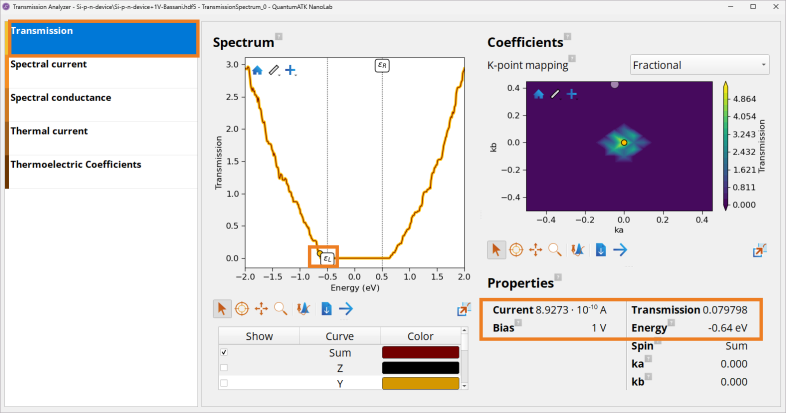Viewport: 786px width, 413px height.
Task: Click the blue right-arrow icon under Spectrum plot
Action: (x=346, y=309)
